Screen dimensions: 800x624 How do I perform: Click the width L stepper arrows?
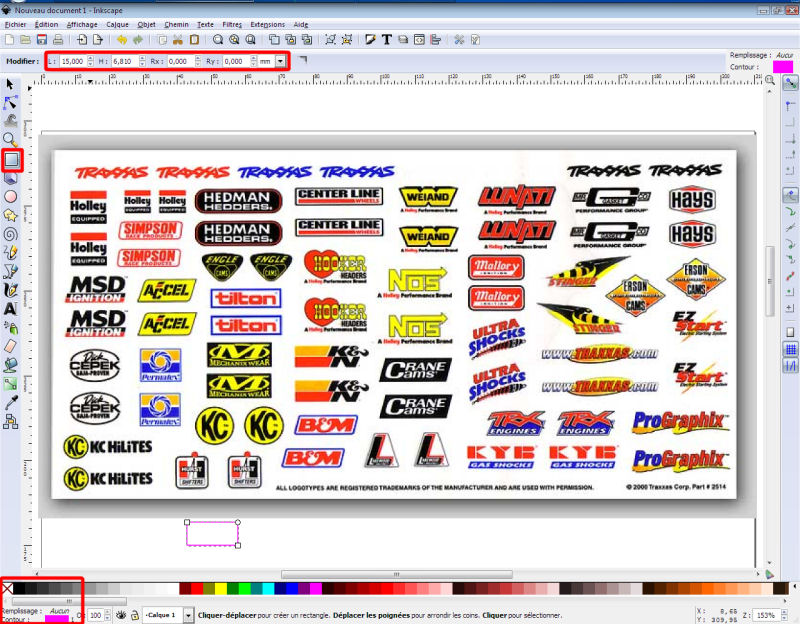coord(90,61)
